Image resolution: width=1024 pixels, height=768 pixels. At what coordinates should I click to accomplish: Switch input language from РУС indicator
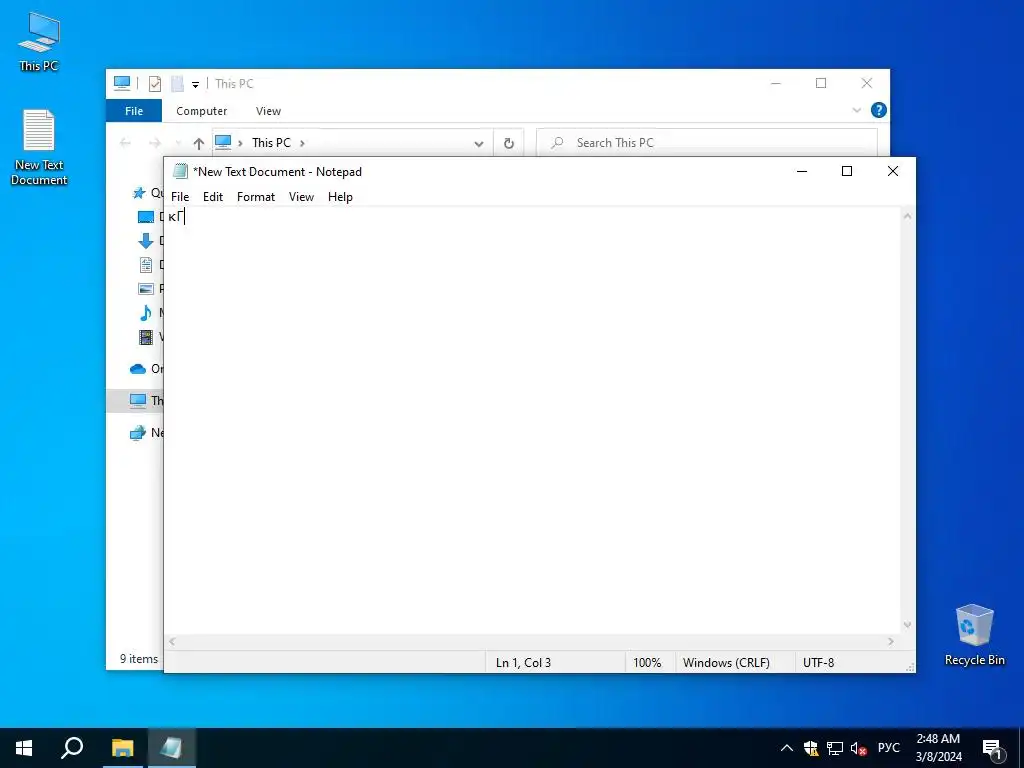pyautogui.click(x=889, y=748)
